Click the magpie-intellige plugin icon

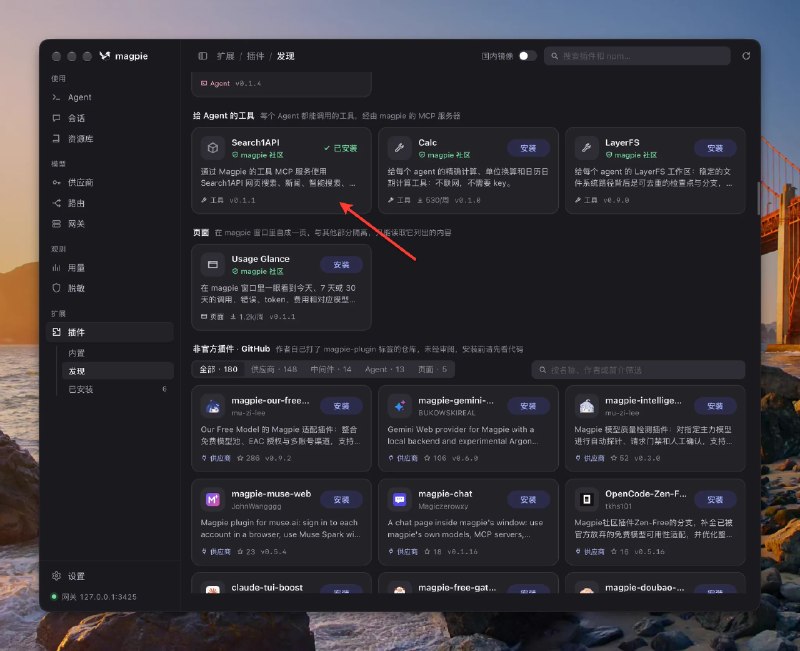[x=587, y=406]
